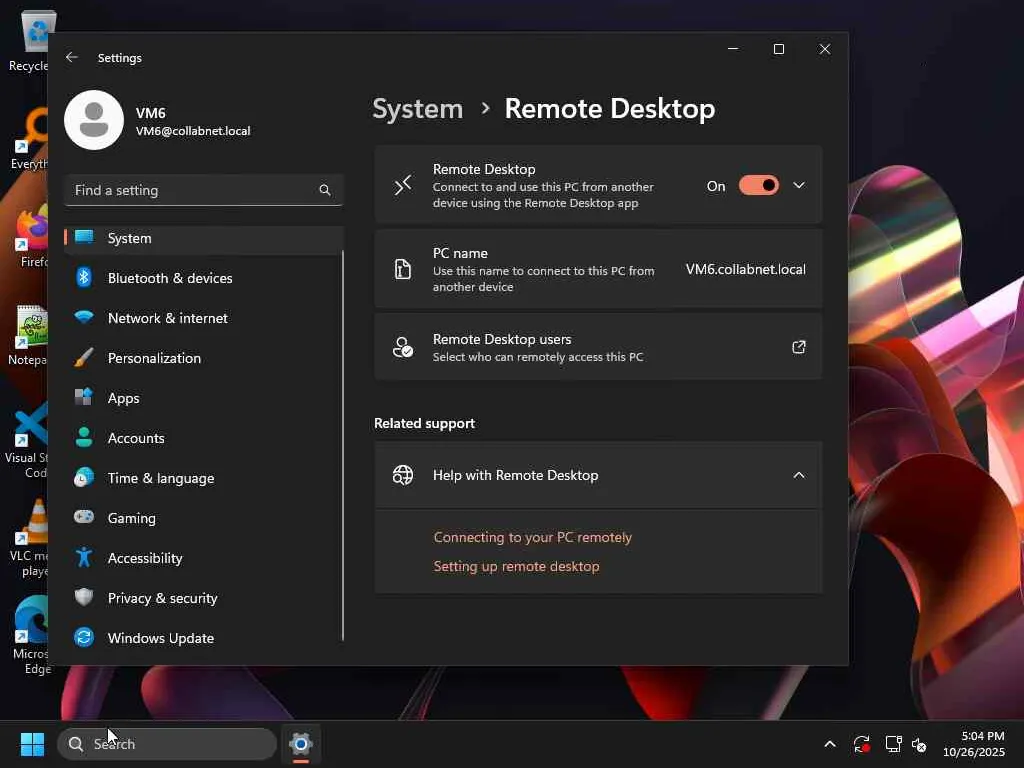Click the Gaming controller icon
Viewport: 1024px width, 768px height.
(x=84, y=517)
